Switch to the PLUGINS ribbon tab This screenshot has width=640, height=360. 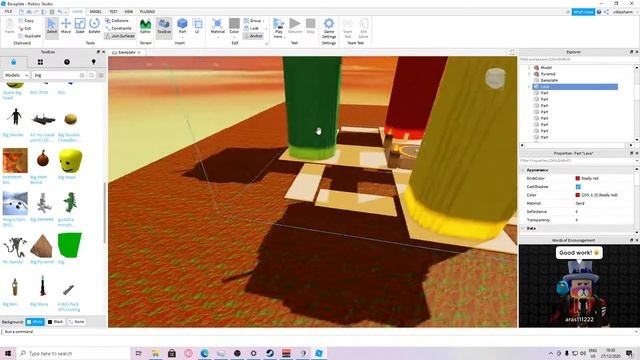147,11
